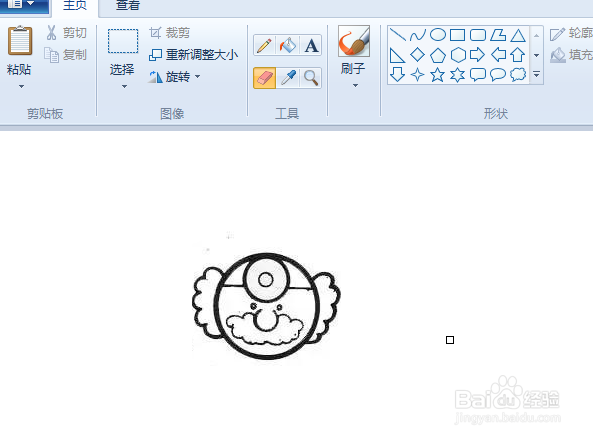Show next row of shapes gallery
This screenshot has height=439, width=593.
536,55
